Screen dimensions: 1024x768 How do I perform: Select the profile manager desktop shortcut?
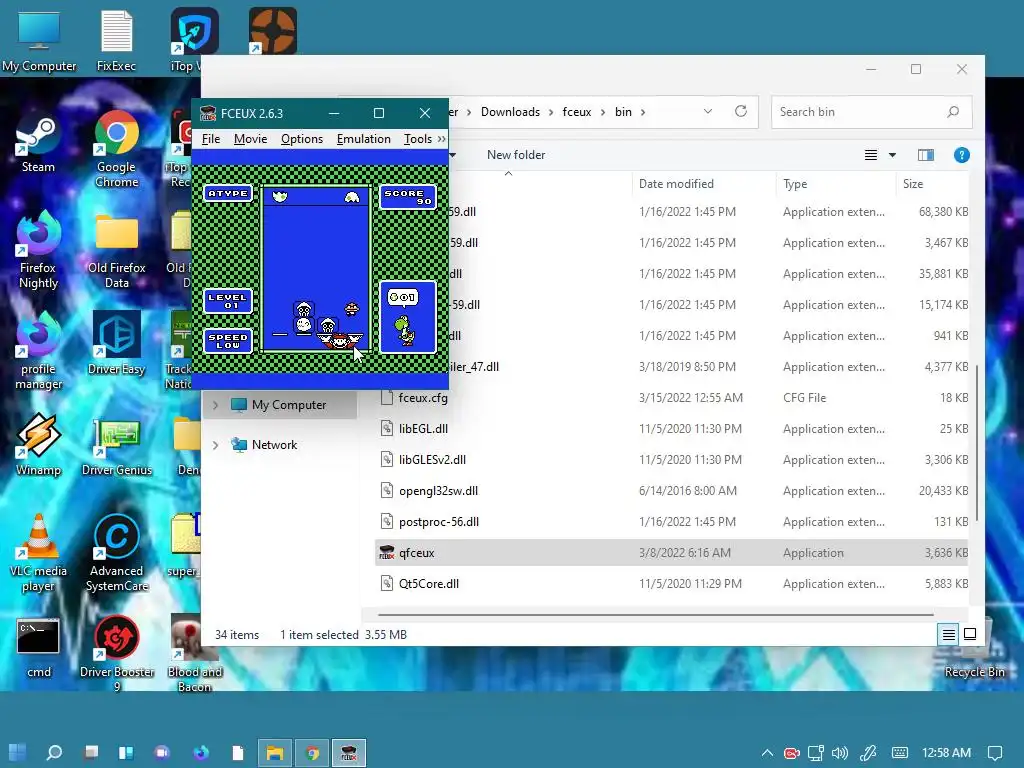point(38,351)
